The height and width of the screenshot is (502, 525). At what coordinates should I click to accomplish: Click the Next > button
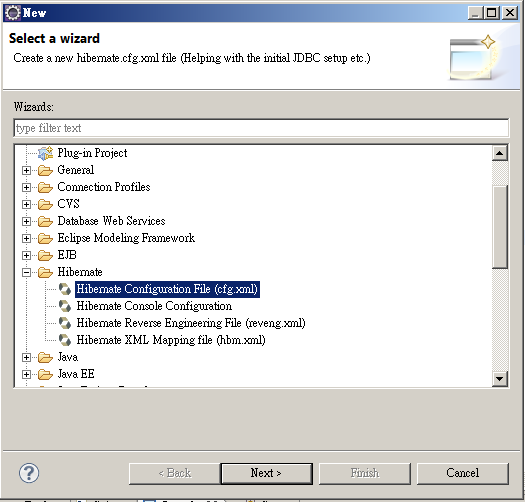click(267, 474)
